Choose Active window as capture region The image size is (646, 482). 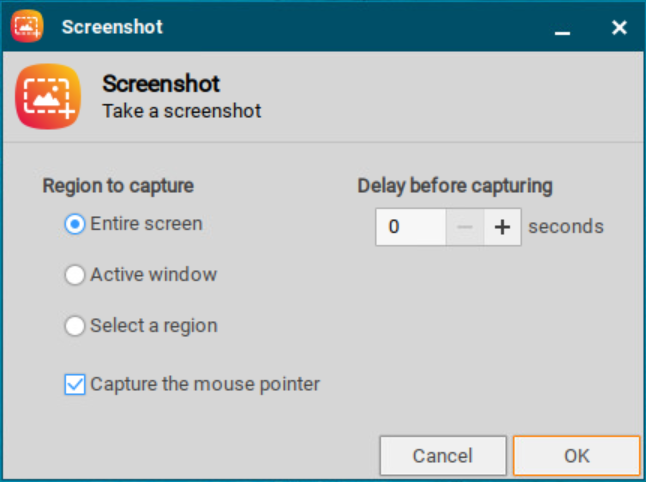coord(75,275)
